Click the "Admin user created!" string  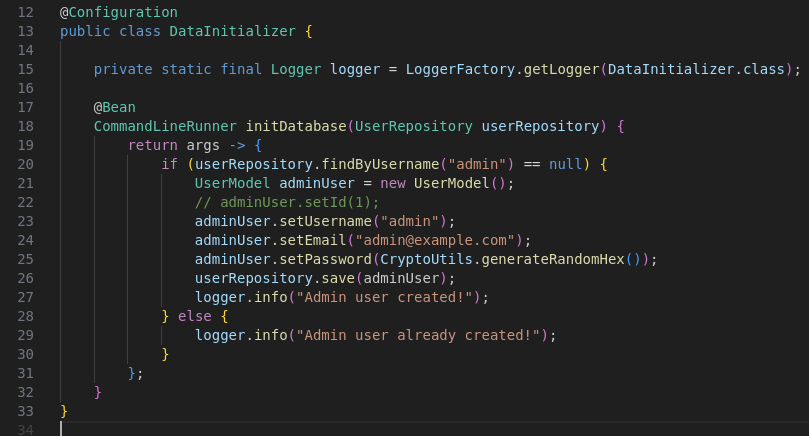point(384,297)
